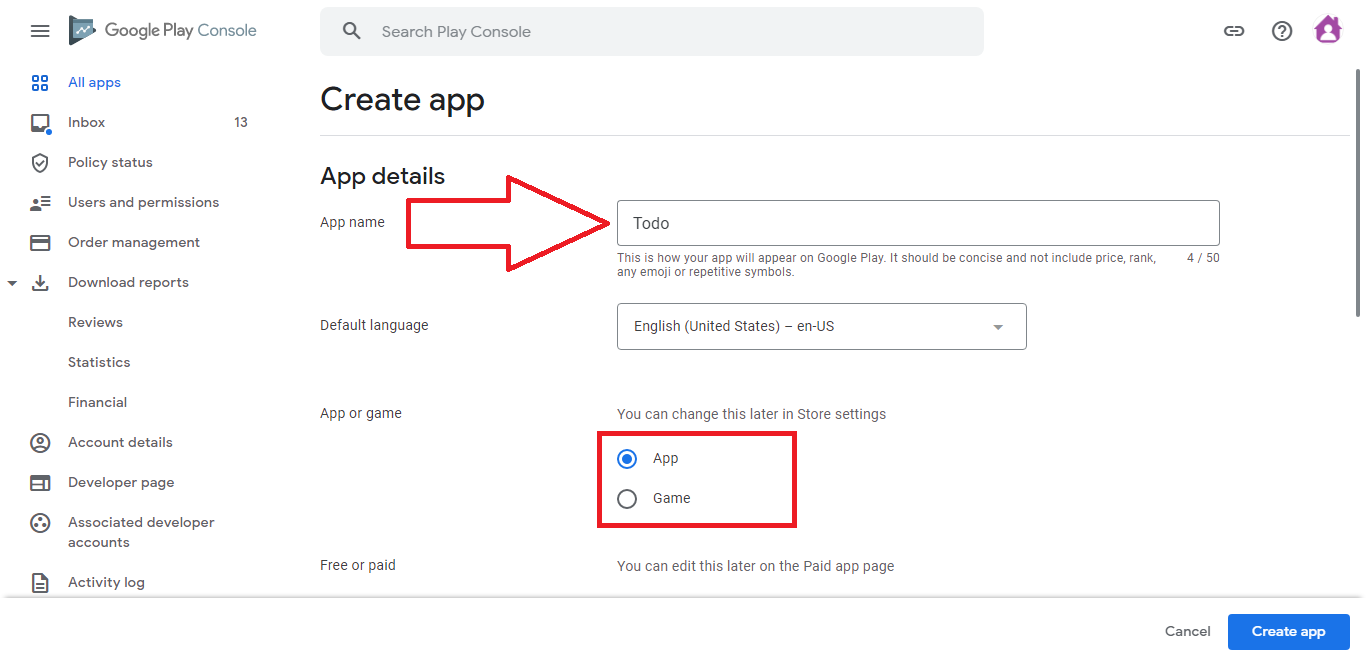Open the hamburger navigation menu

(40, 31)
